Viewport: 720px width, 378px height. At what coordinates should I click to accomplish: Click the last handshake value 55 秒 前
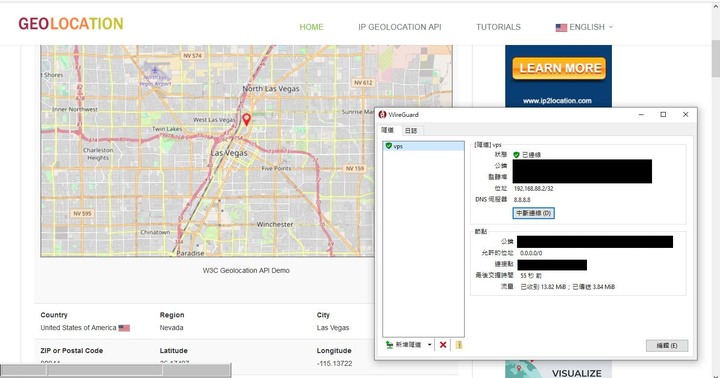pos(531,276)
